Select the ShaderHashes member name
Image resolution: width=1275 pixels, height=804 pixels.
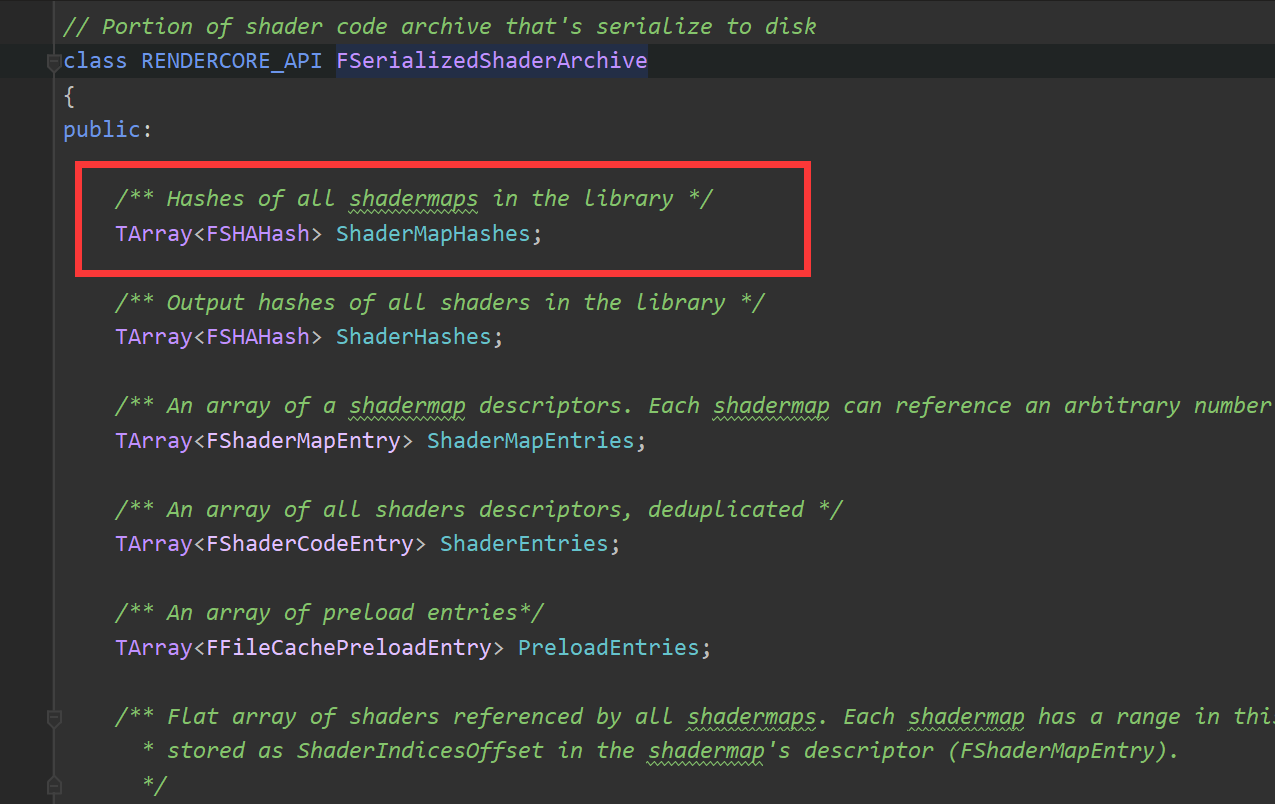[x=413, y=337]
